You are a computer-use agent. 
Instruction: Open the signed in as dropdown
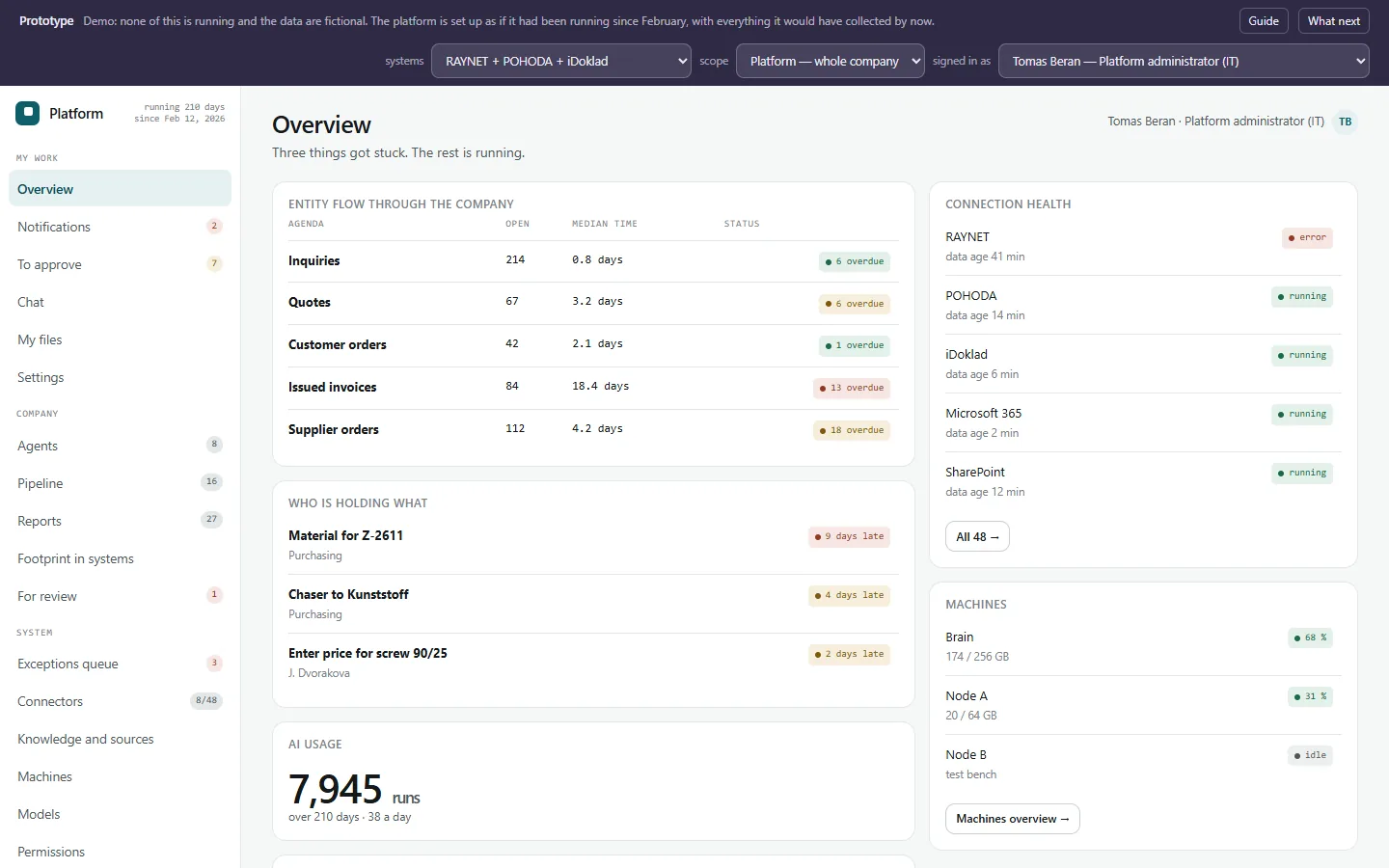coord(1184,61)
